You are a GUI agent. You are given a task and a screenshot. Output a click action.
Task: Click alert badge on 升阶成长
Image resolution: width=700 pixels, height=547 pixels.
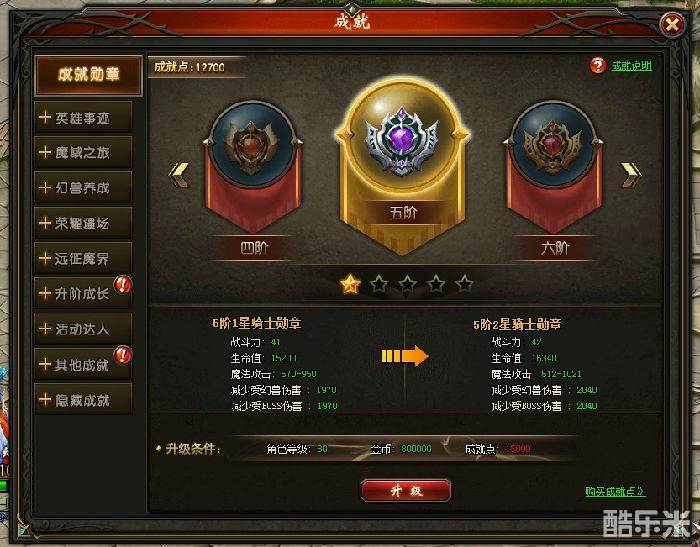[122, 284]
